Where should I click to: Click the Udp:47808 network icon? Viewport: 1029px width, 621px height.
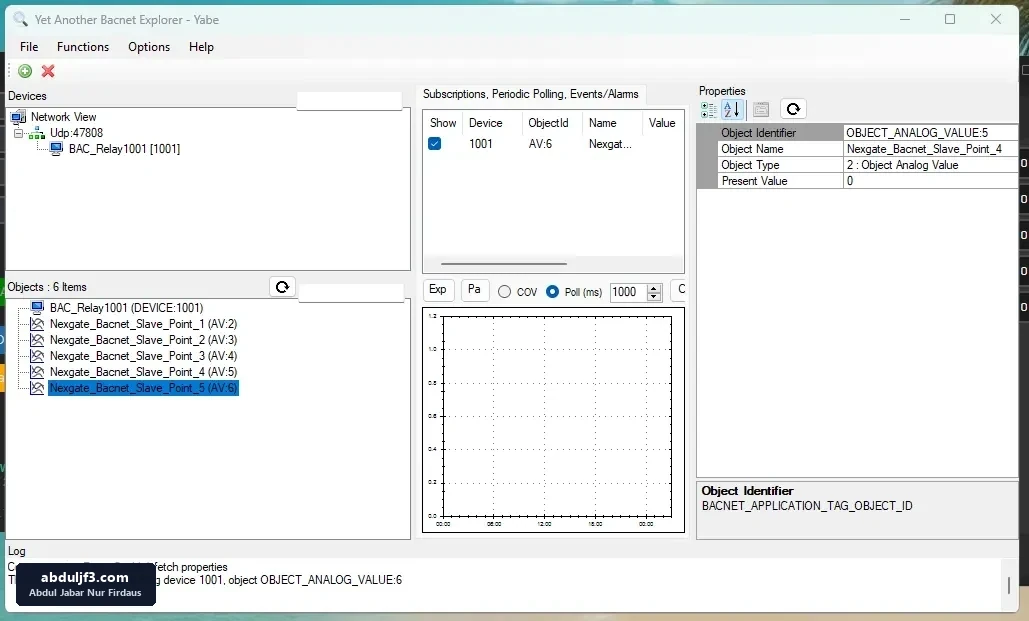click(37, 133)
